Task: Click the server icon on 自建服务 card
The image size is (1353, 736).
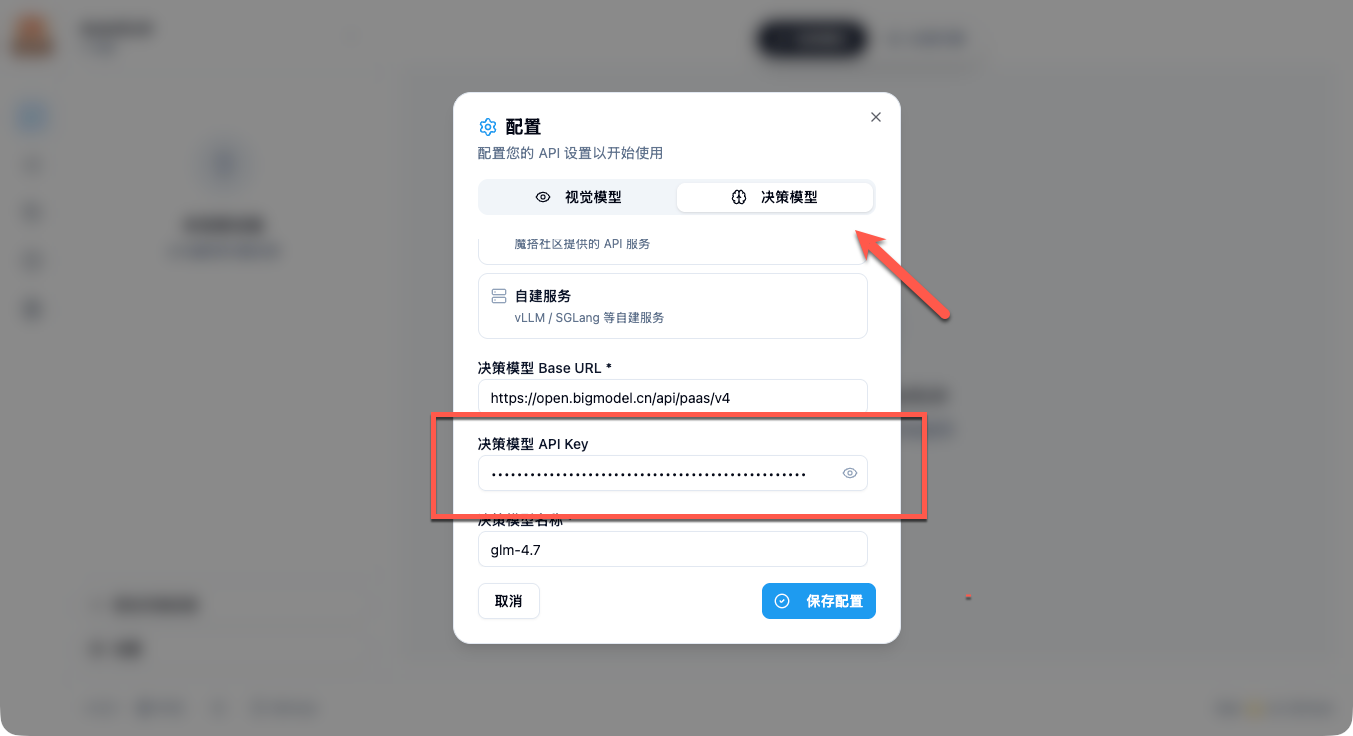Action: coord(499,296)
